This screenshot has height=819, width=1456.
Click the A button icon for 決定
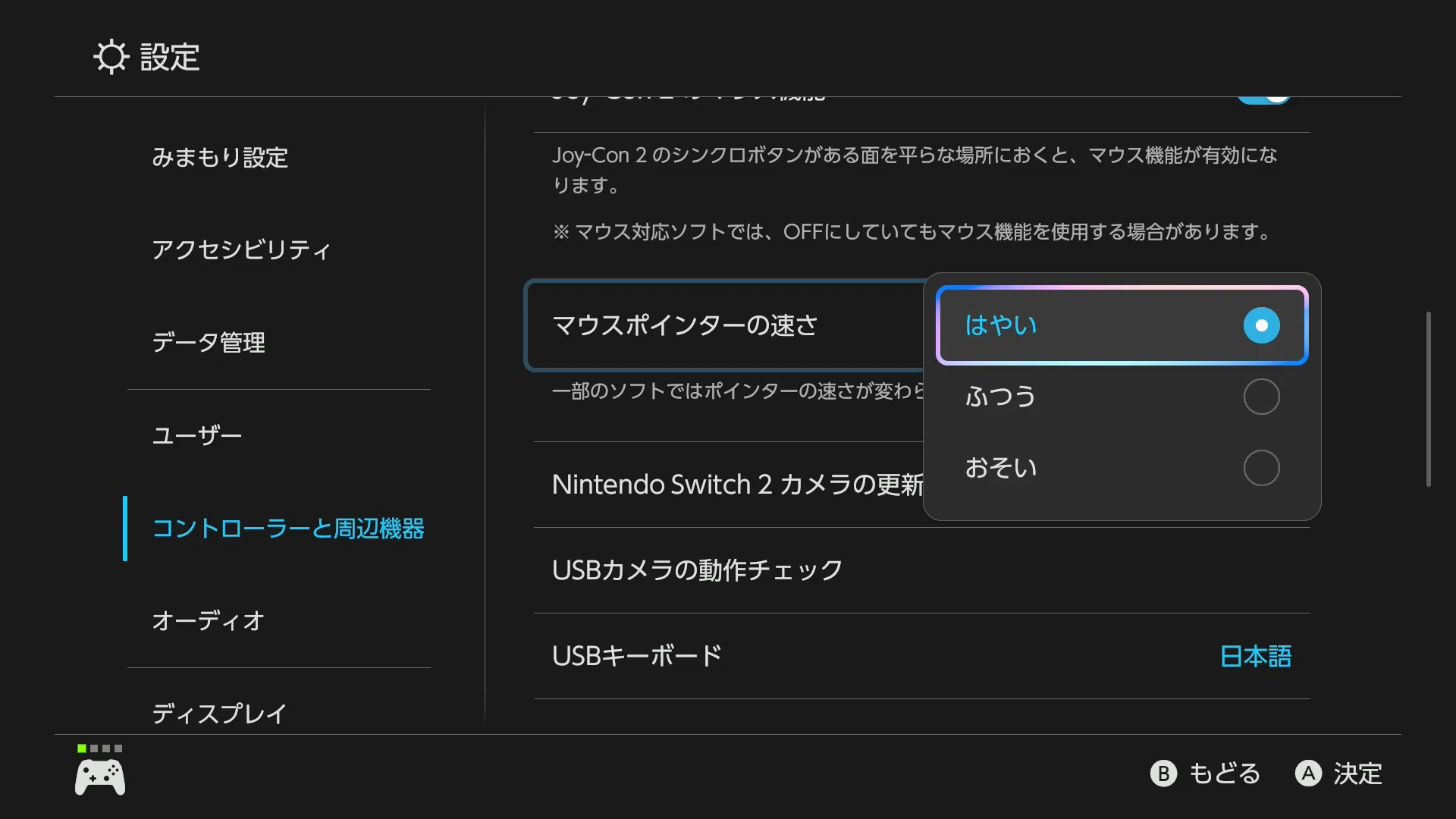(1308, 773)
